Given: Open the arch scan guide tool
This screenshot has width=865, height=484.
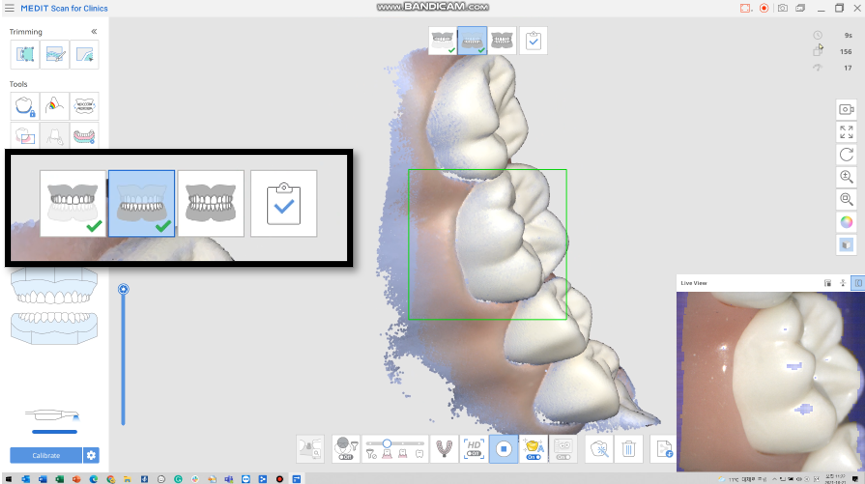Looking at the screenshot, I should coord(444,449).
